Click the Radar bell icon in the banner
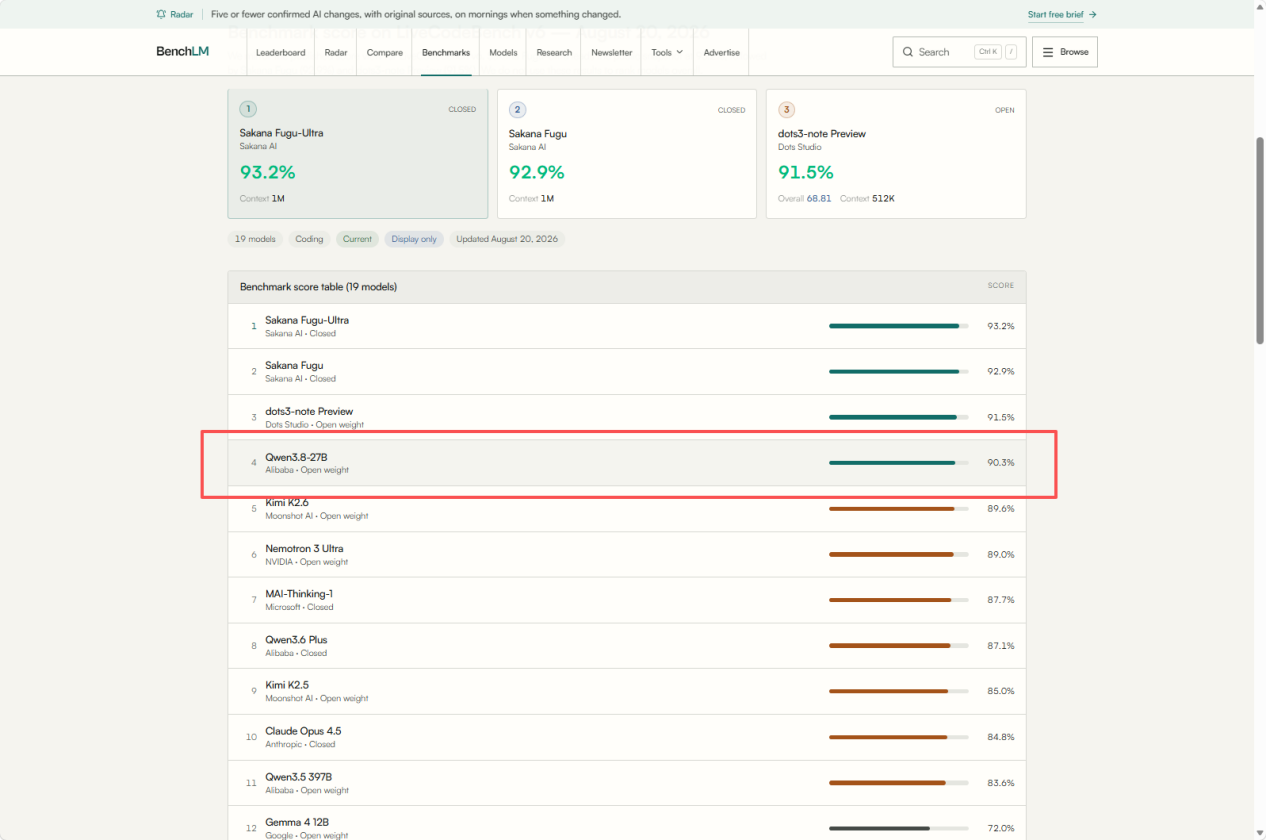1266x840 pixels. coord(161,15)
